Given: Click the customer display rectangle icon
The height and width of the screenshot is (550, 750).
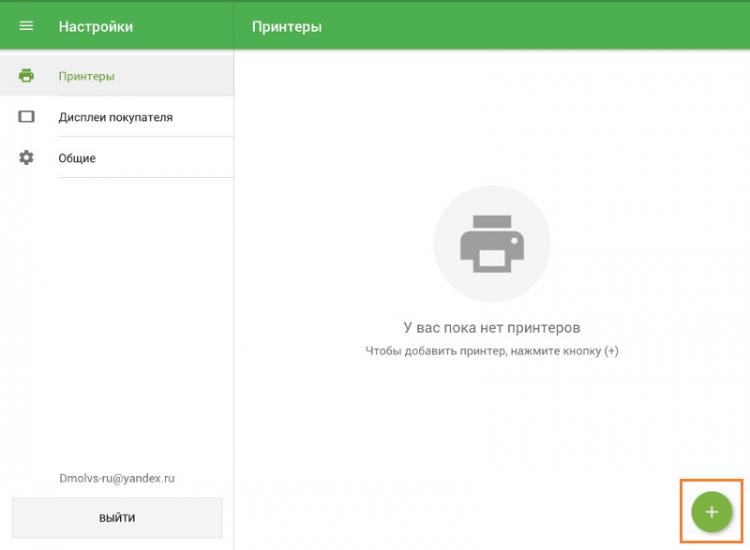Looking at the screenshot, I should (26, 117).
